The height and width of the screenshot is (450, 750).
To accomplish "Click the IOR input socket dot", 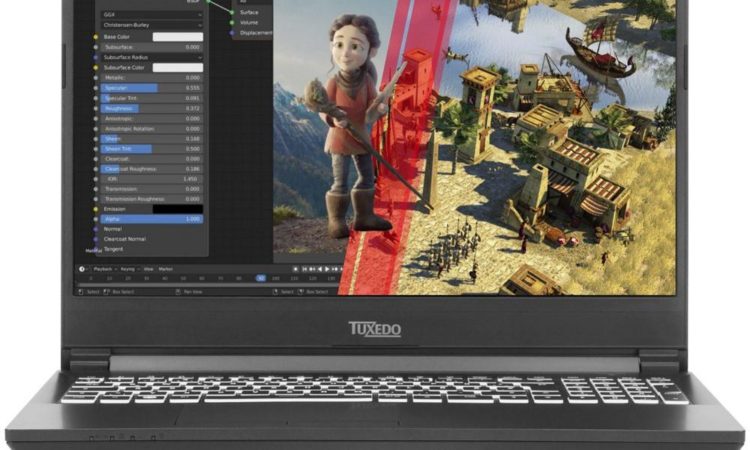I will (x=96, y=179).
